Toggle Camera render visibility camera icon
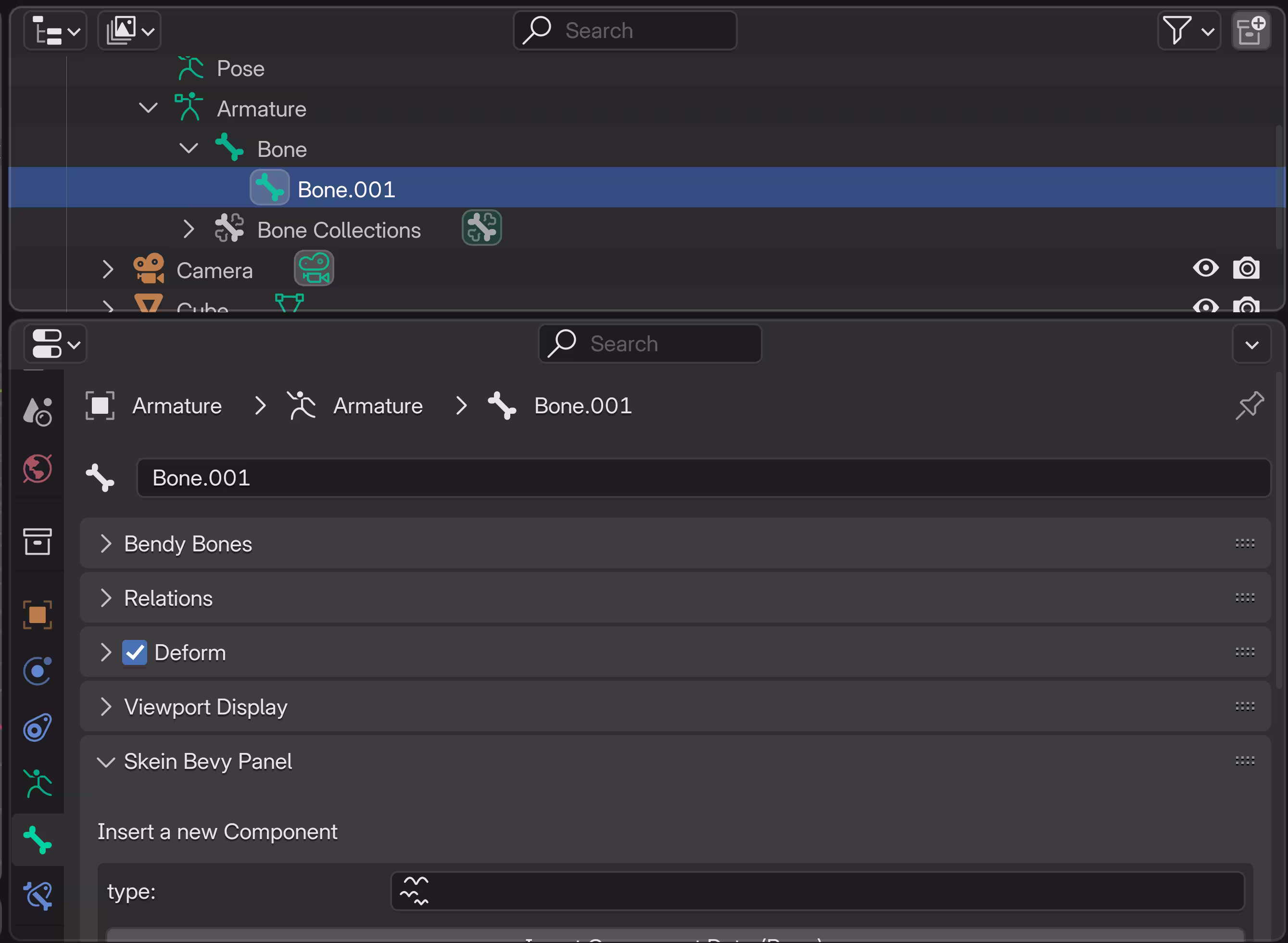Viewport: 1288px width, 943px height. pos(1246,268)
